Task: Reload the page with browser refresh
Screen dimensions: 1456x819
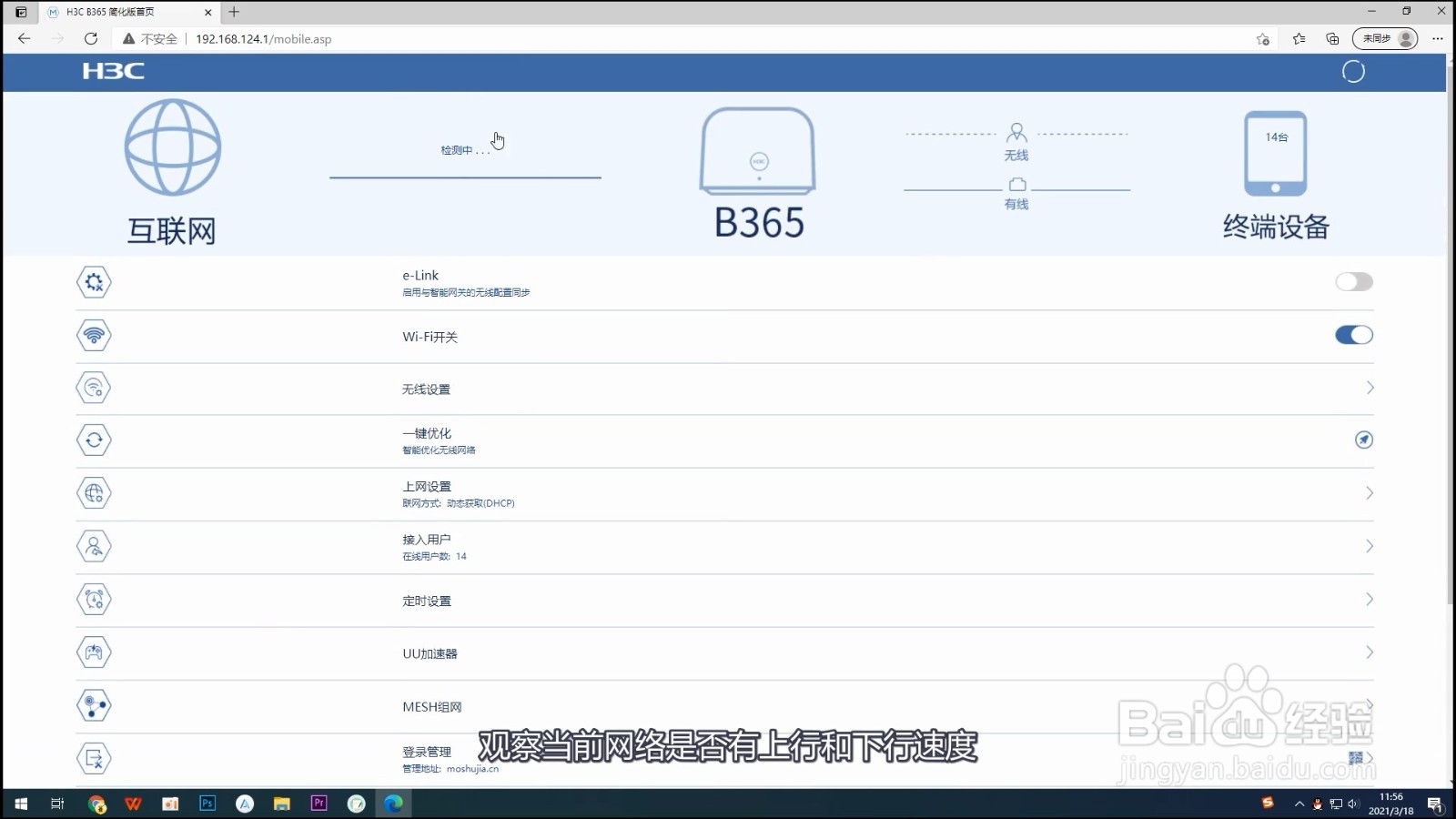Action: coord(91,38)
